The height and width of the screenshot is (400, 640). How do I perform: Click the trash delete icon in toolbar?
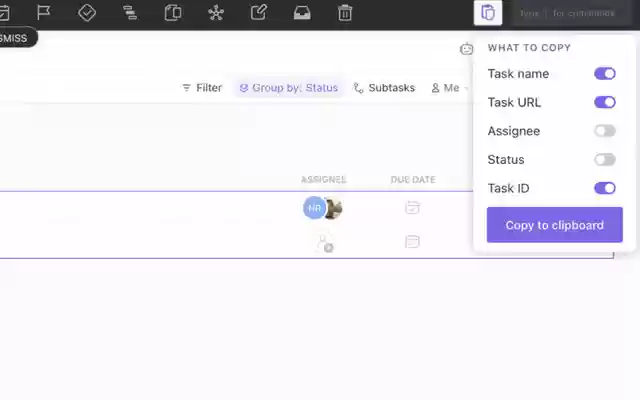[345, 13]
